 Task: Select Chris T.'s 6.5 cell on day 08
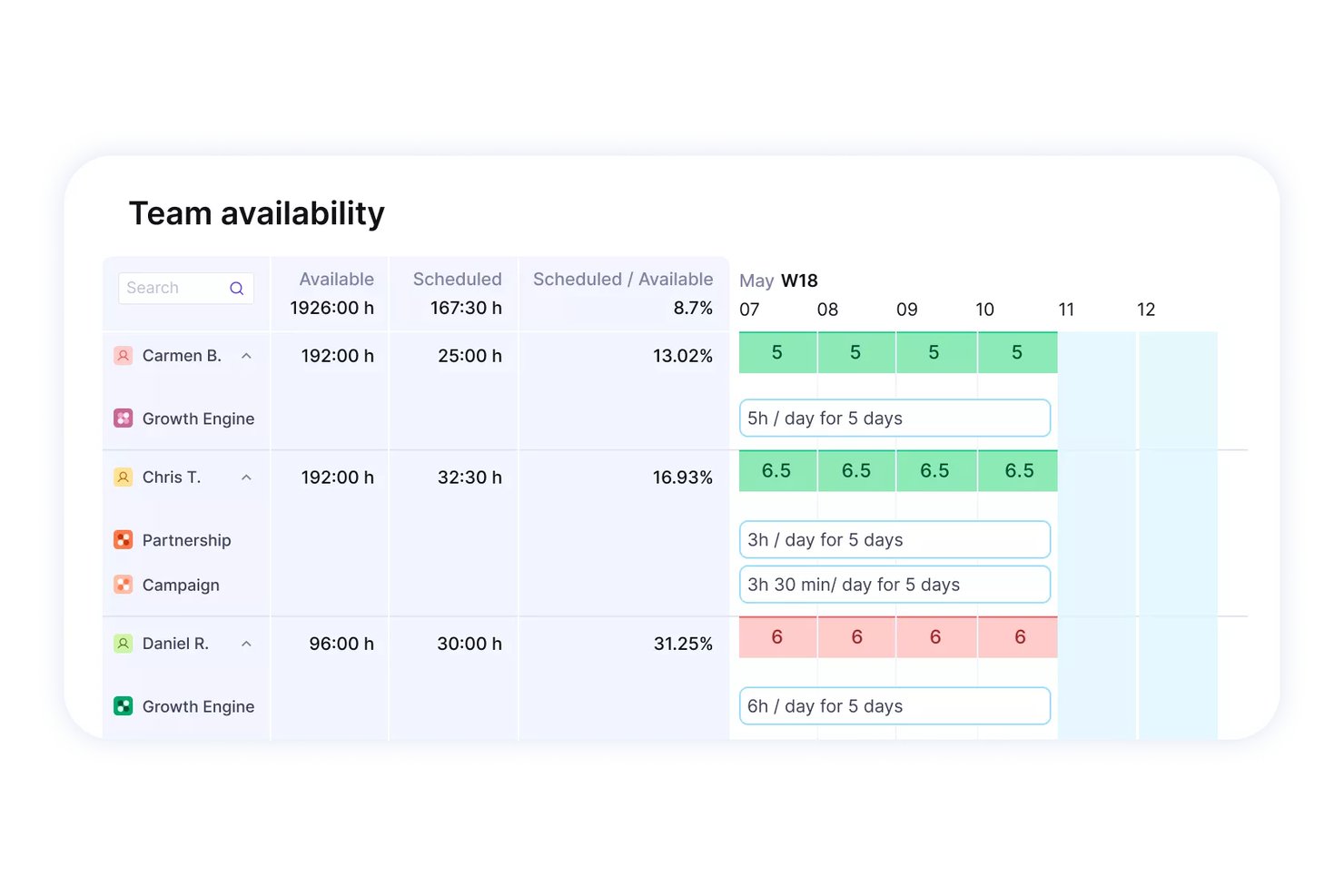coord(856,471)
